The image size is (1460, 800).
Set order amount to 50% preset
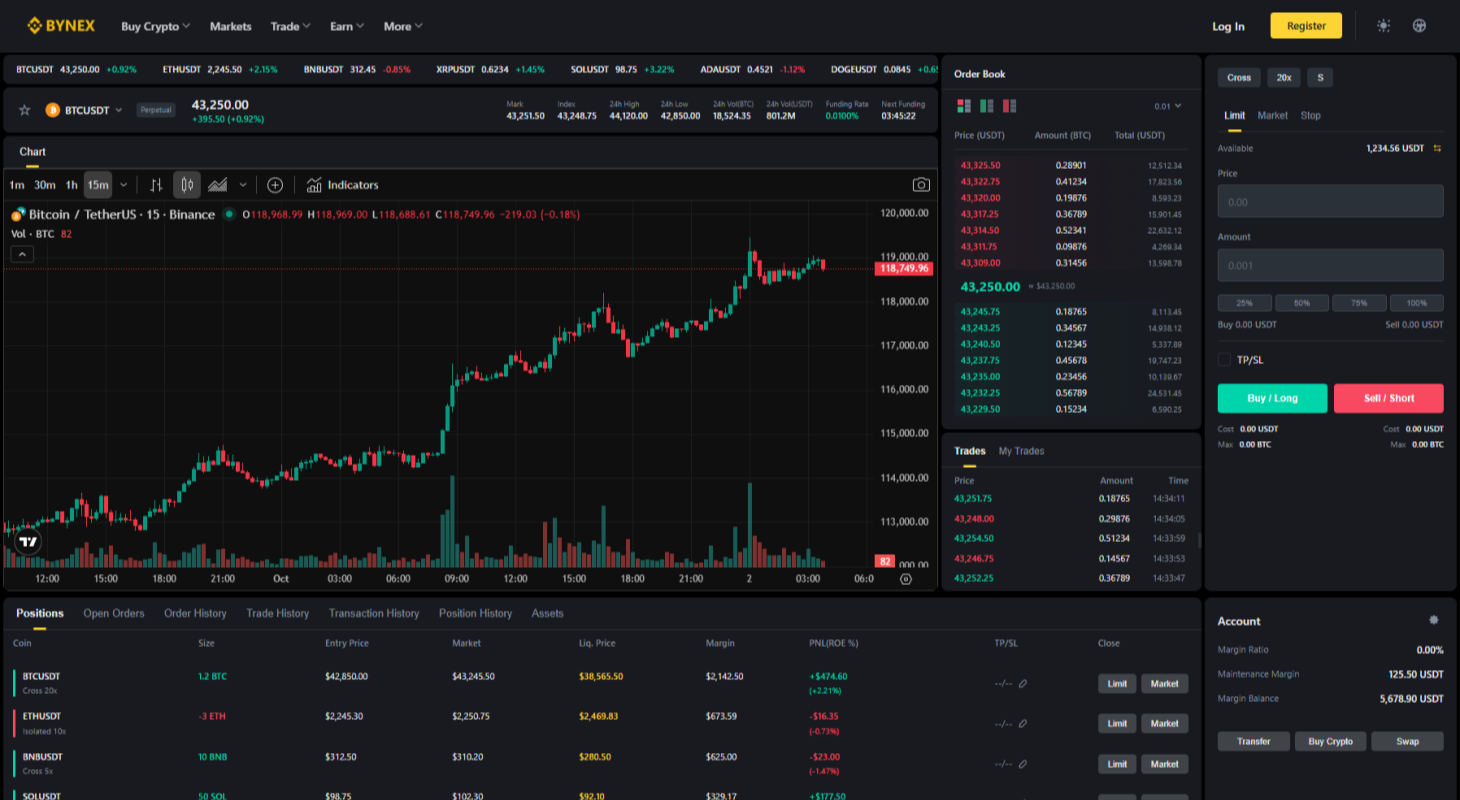point(1301,303)
